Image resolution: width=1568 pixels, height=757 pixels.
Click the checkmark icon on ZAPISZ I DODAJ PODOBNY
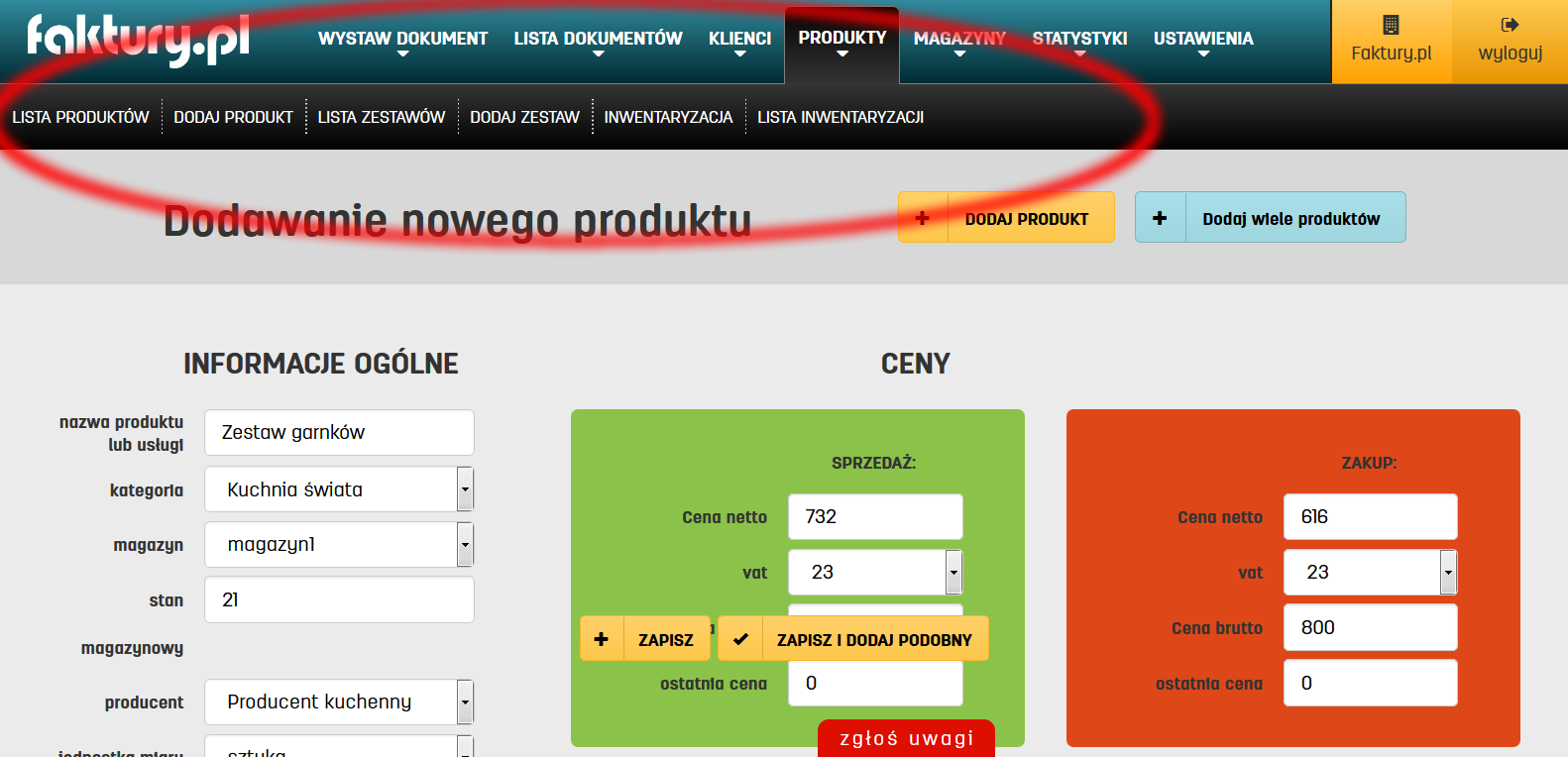pyautogui.click(x=740, y=639)
